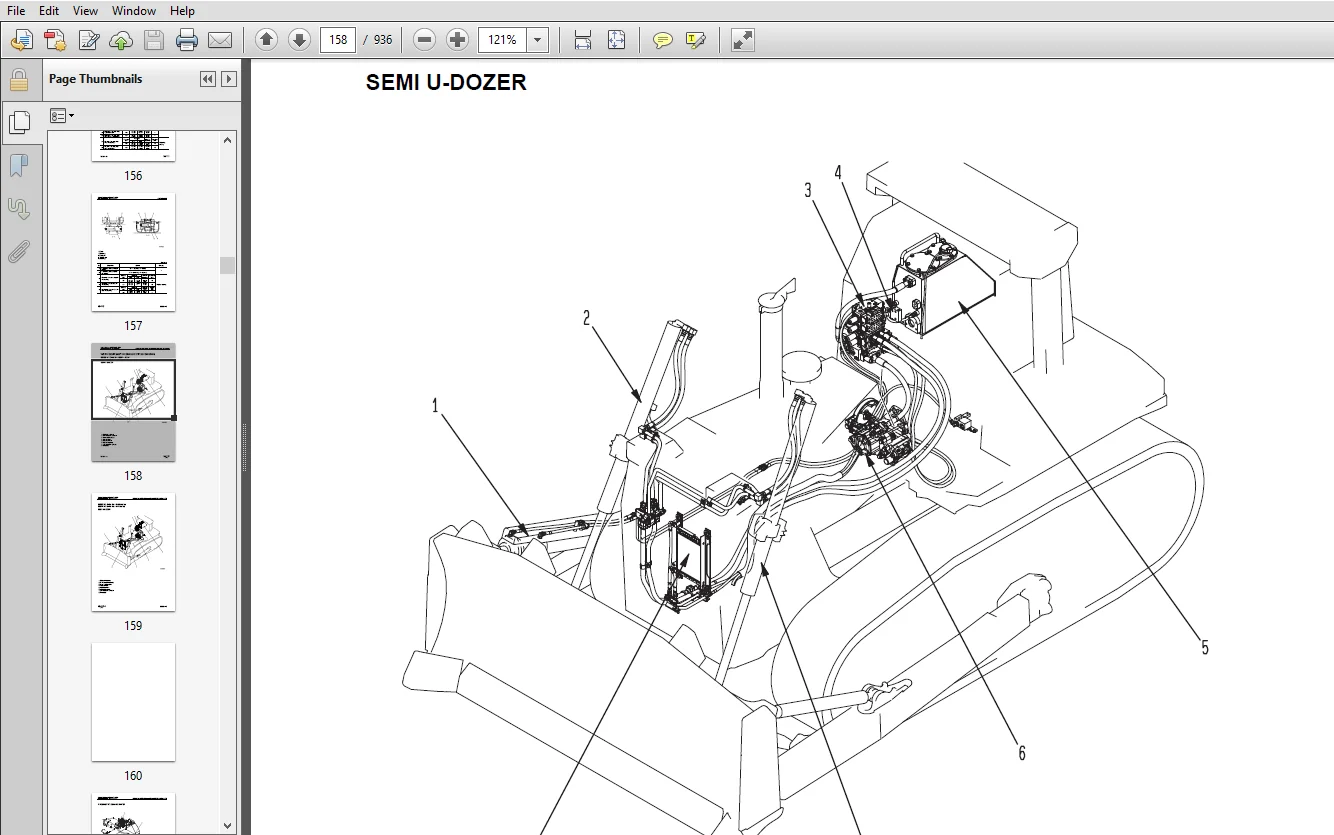Select blank page 160 thumbnail

[133, 702]
